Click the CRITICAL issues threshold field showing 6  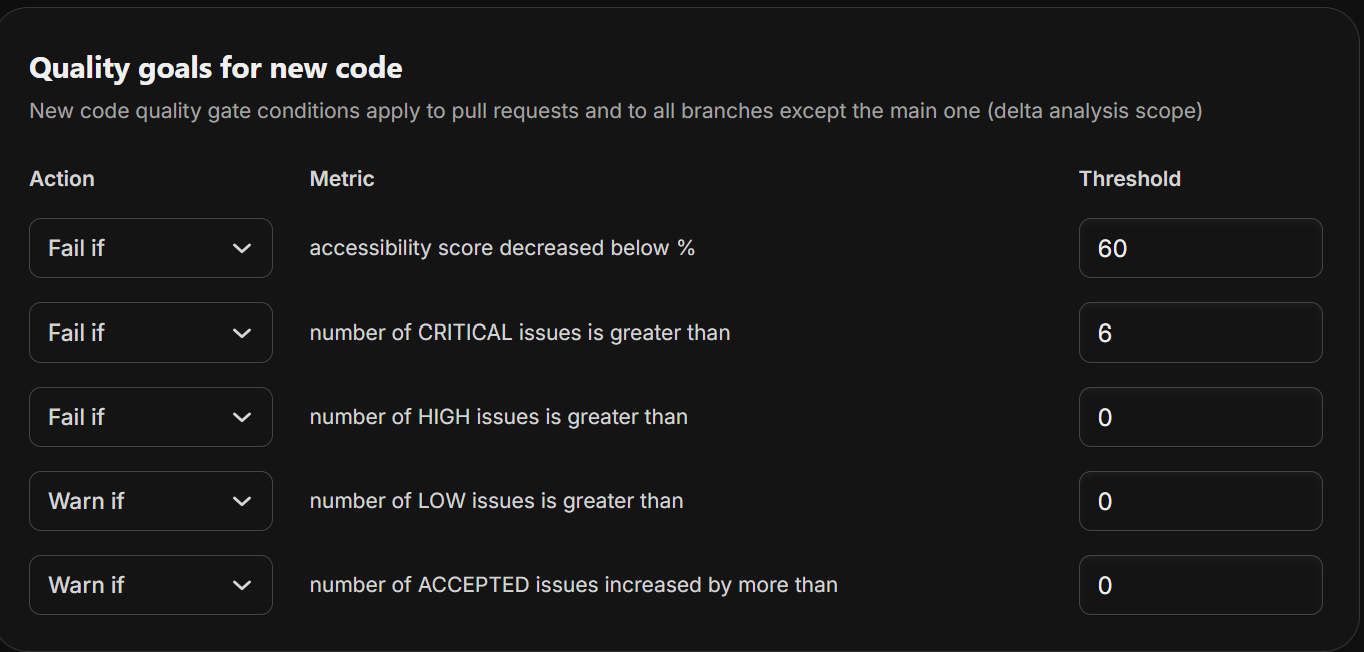[1200, 332]
